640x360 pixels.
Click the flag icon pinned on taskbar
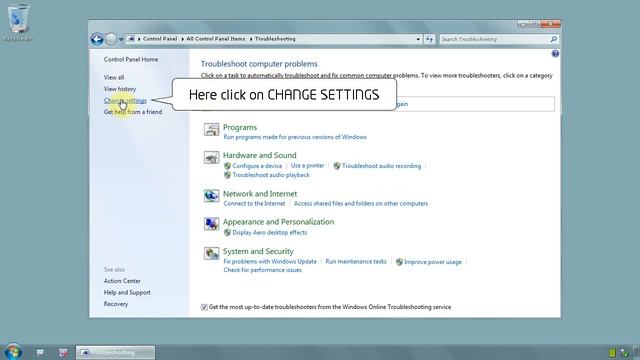[x=40, y=352]
